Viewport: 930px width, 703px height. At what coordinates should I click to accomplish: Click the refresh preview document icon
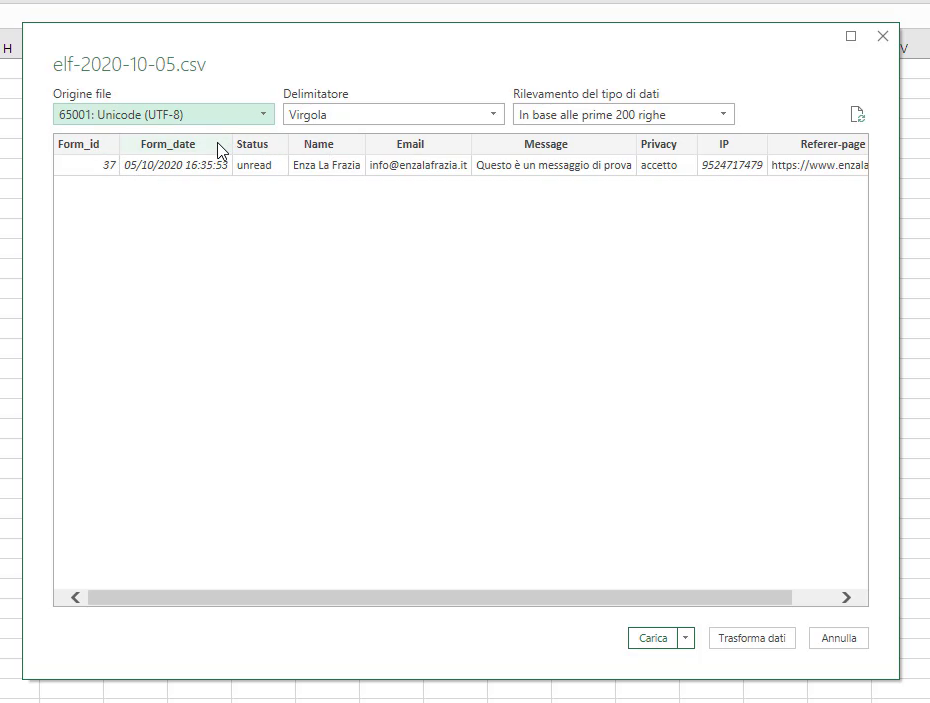click(x=856, y=115)
